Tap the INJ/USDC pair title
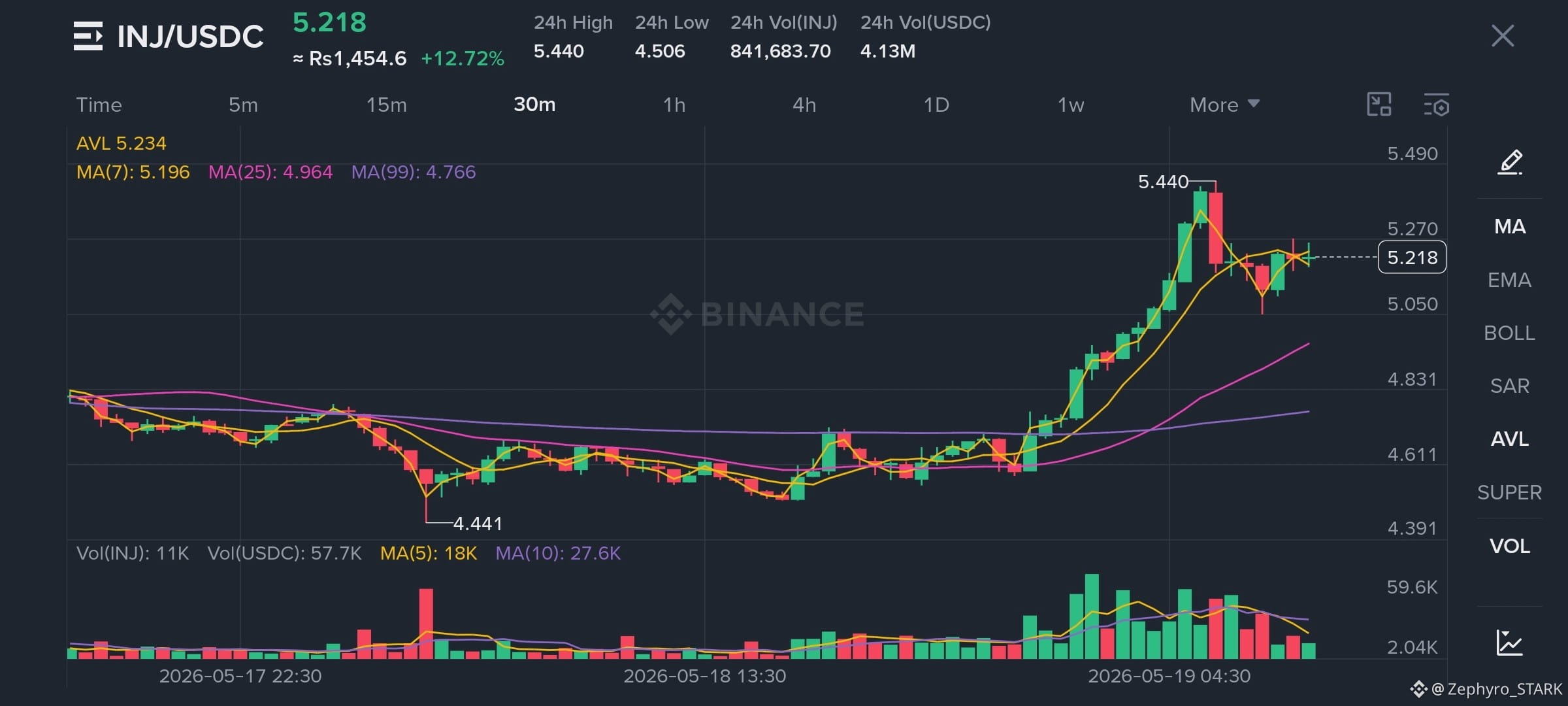 pos(190,37)
